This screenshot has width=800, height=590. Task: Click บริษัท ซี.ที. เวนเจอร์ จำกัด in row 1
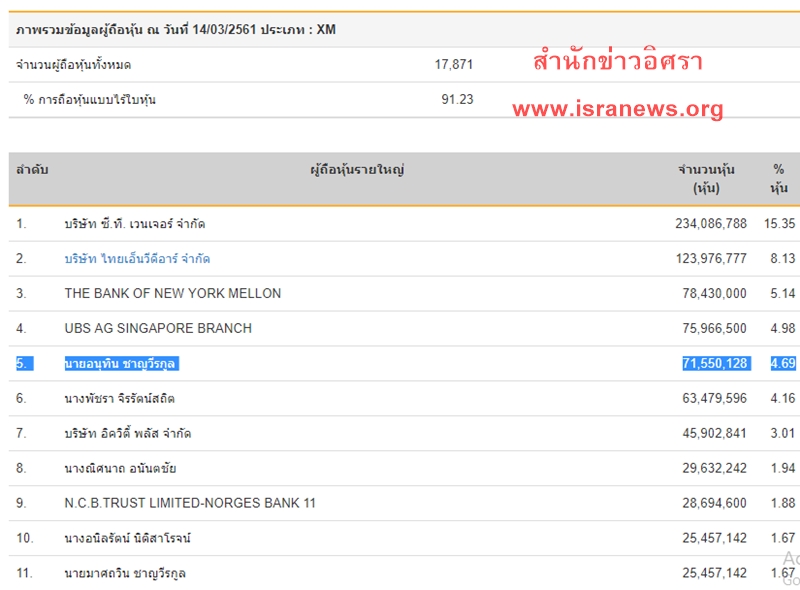135,224
